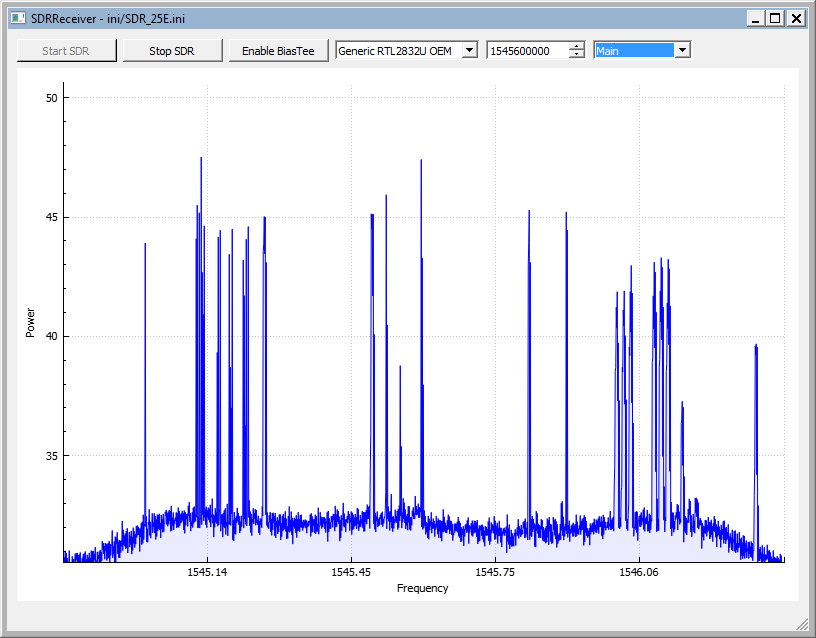Viewport: 816px width, 638px height.
Task: Click the Power axis label beside the plot
Action: pyautogui.click(x=30, y=322)
